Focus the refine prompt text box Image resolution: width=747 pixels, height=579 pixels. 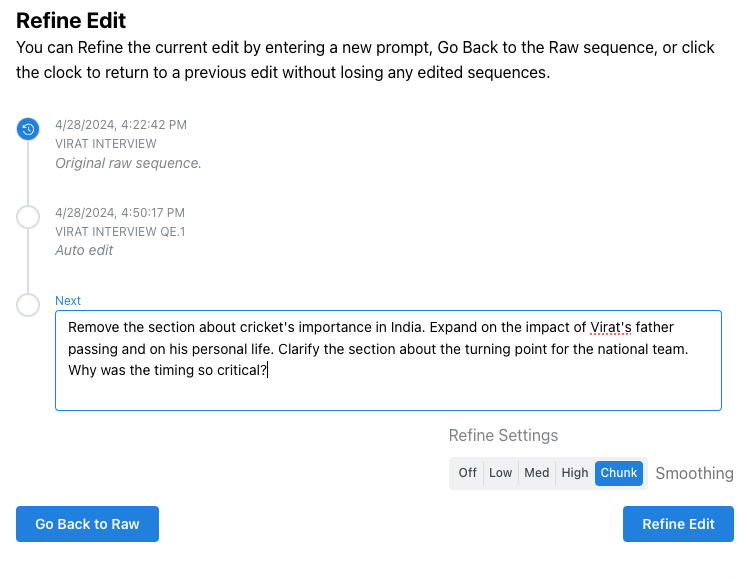pos(388,360)
